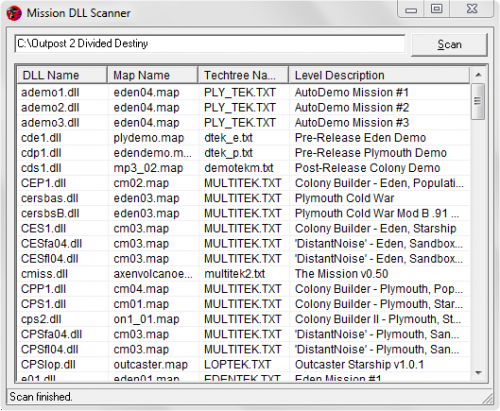Select the cds1.dll entry
The height and width of the screenshot is (411, 500).
[41, 168]
